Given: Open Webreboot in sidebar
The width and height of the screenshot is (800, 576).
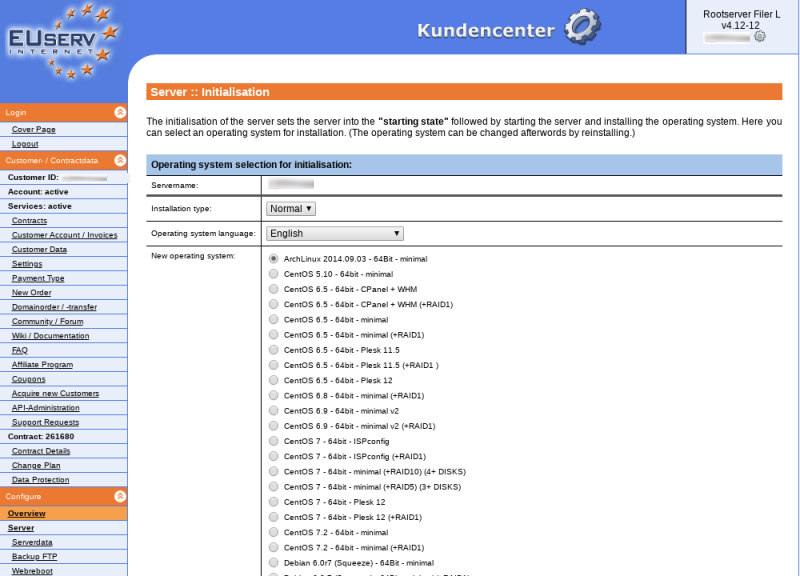Looking at the screenshot, I should (32, 571).
